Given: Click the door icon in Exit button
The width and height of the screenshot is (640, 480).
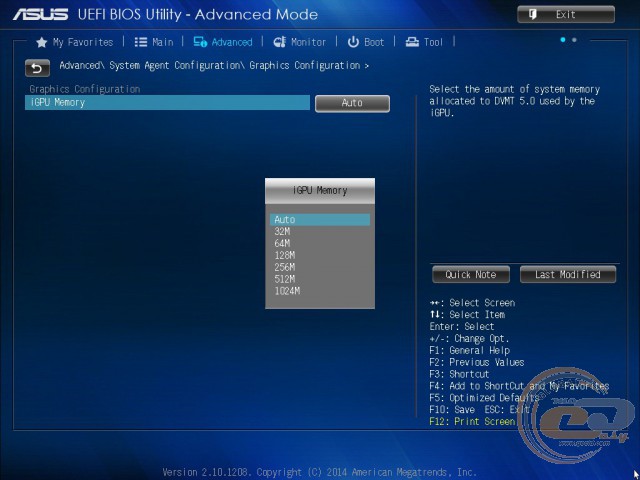Looking at the screenshot, I should pos(532,14).
